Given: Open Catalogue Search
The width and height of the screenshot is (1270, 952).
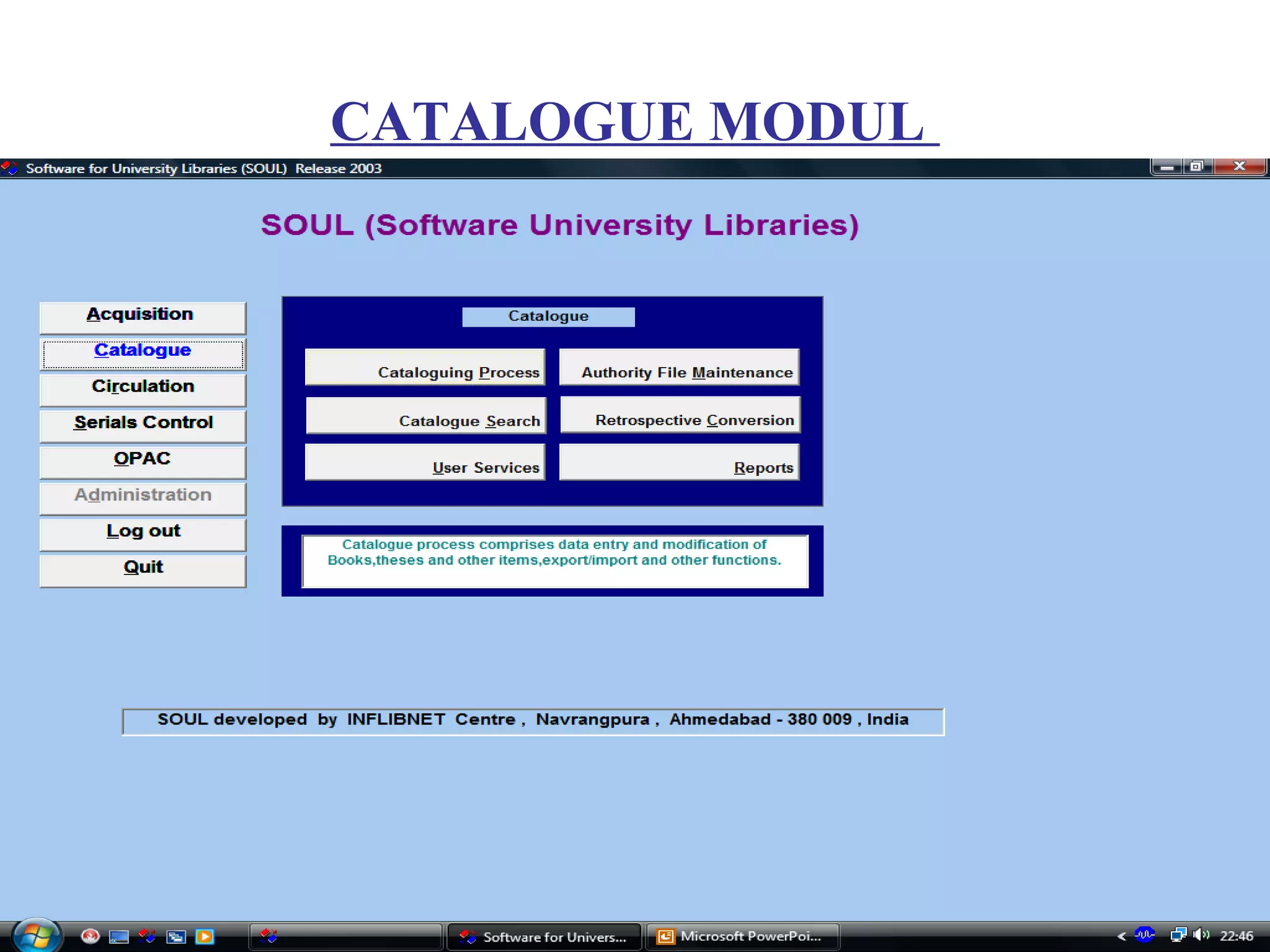Looking at the screenshot, I should (x=426, y=415).
